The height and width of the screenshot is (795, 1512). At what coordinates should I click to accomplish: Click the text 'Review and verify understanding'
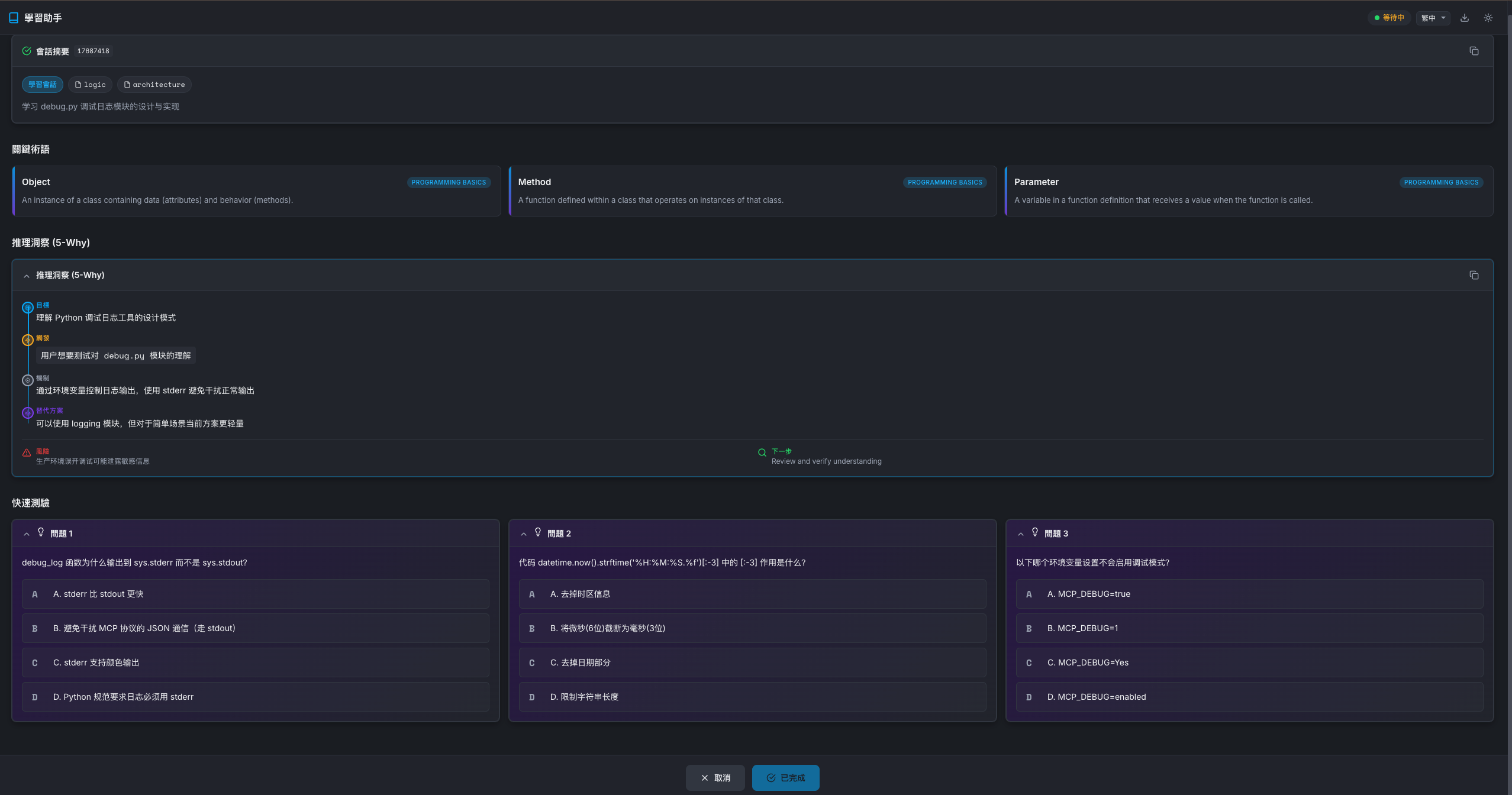tap(827, 461)
